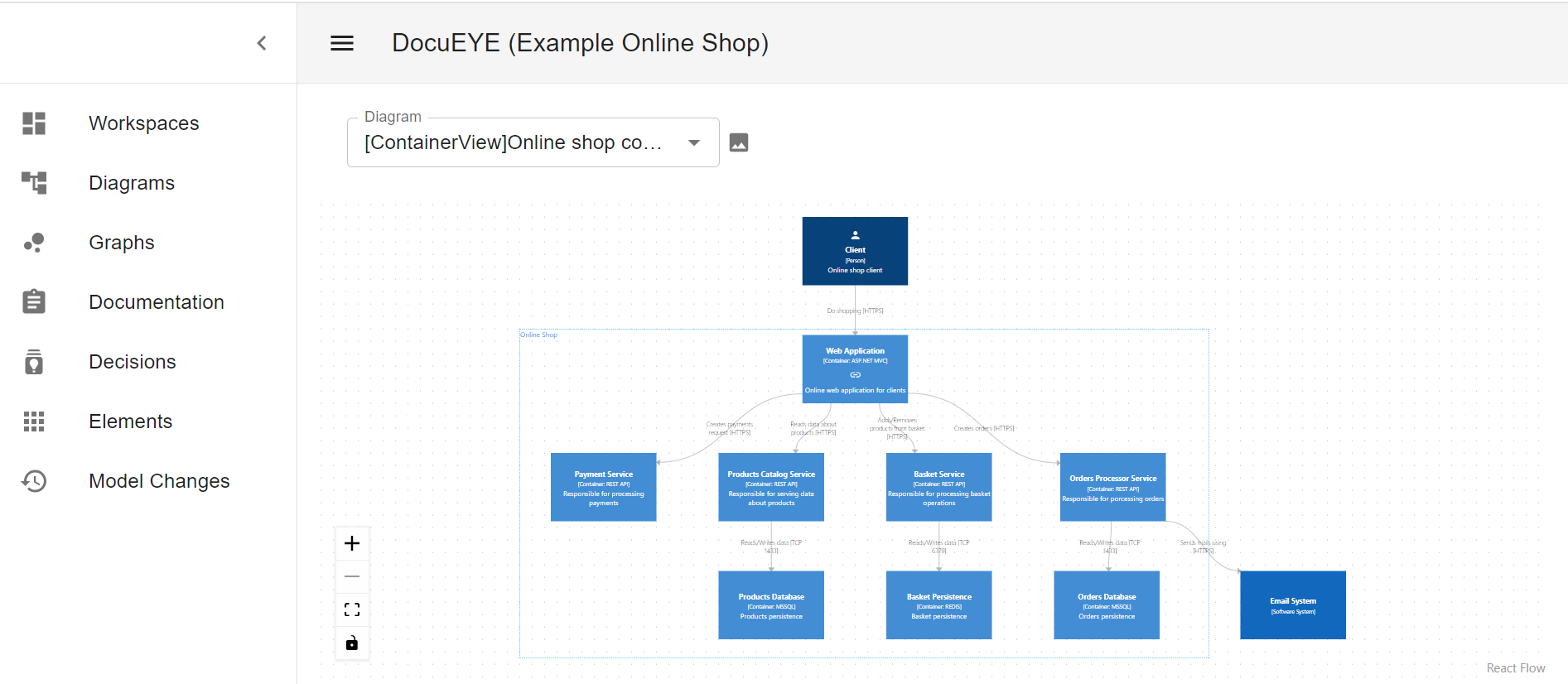Open the hamburger menu in the header
Image resolution: width=1568 pixels, height=684 pixels.
(x=342, y=43)
